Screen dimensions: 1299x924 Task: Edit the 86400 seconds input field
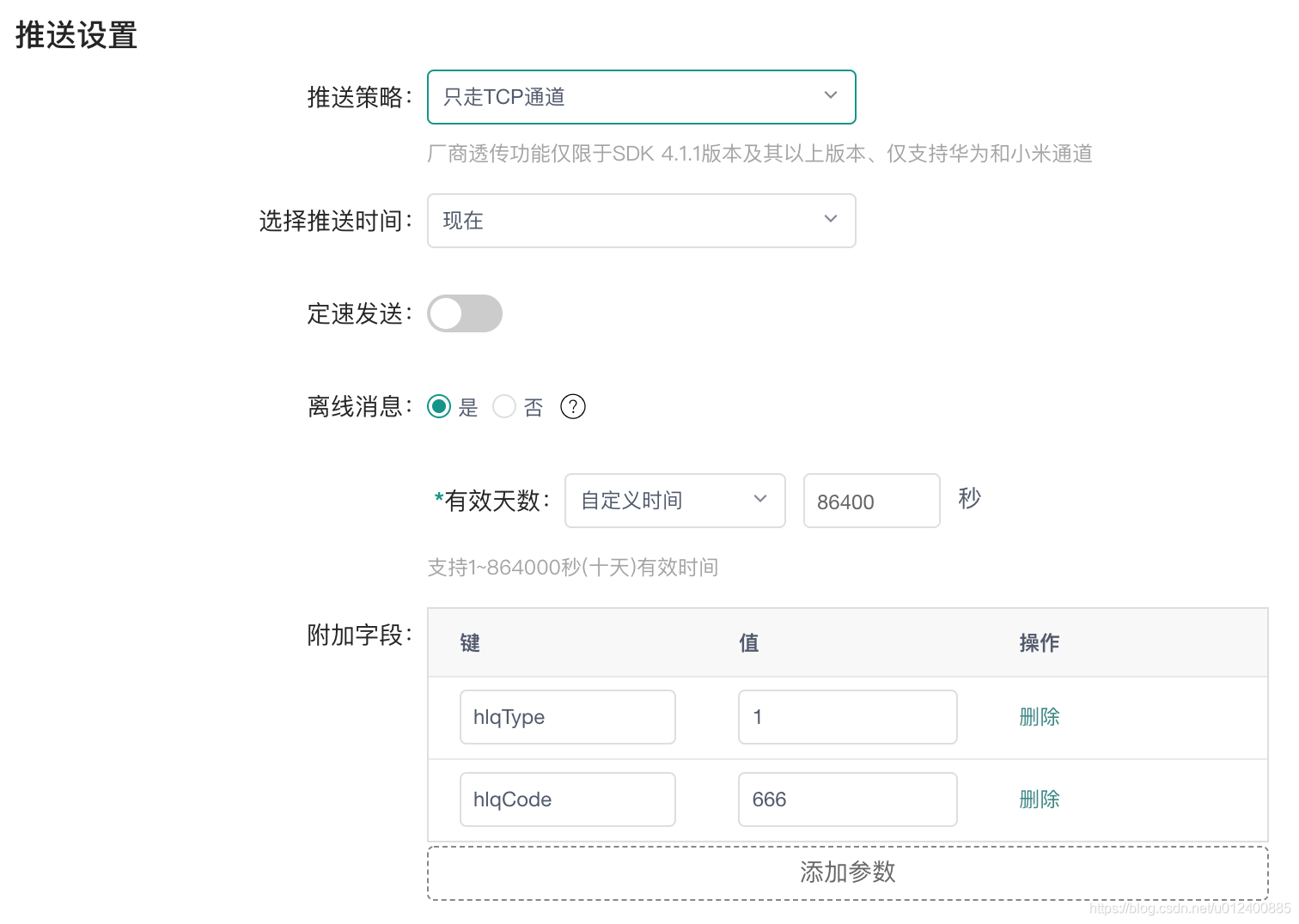pyautogui.click(x=870, y=501)
